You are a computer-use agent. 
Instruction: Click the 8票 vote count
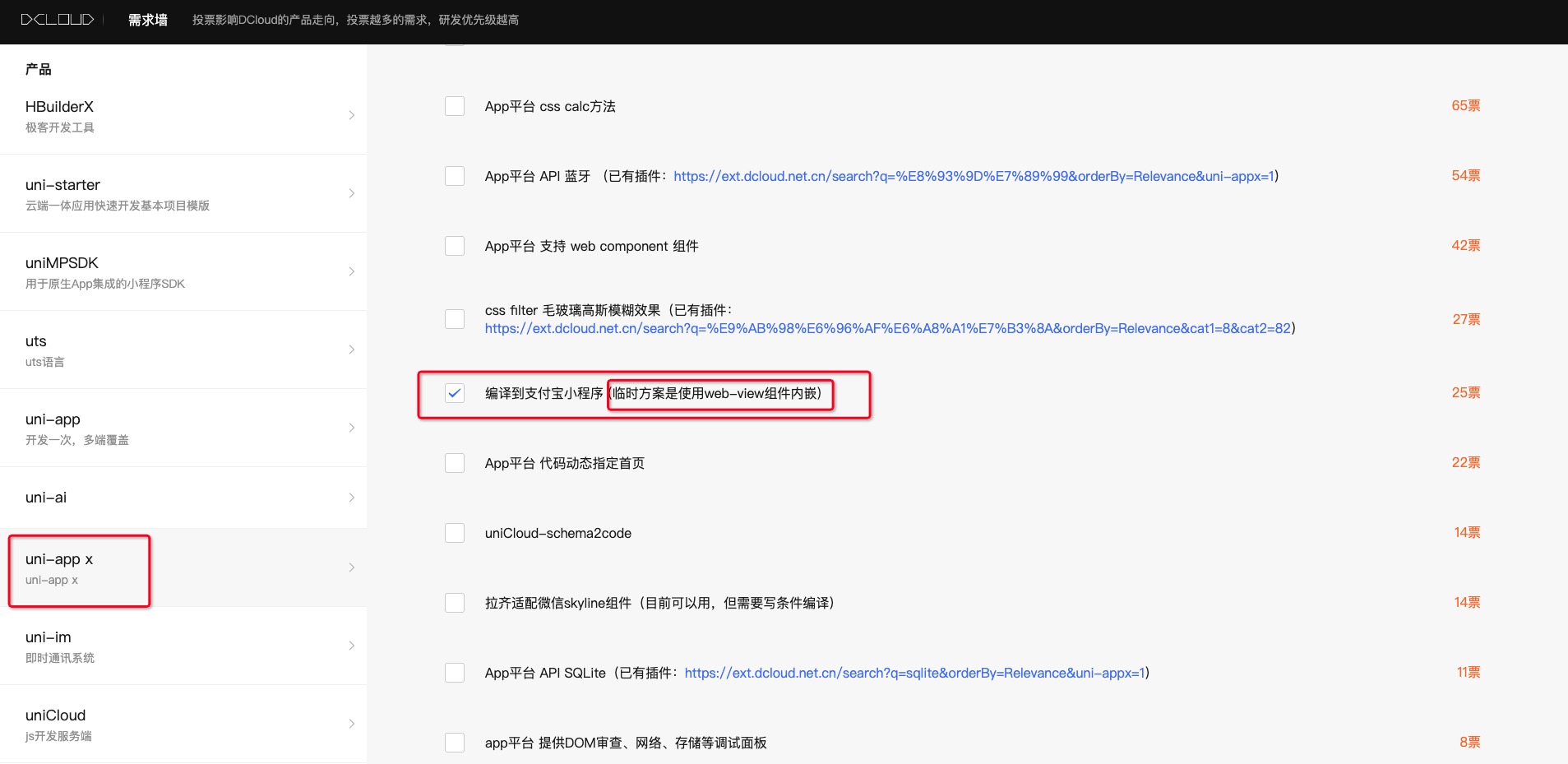tap(1470, 743)
